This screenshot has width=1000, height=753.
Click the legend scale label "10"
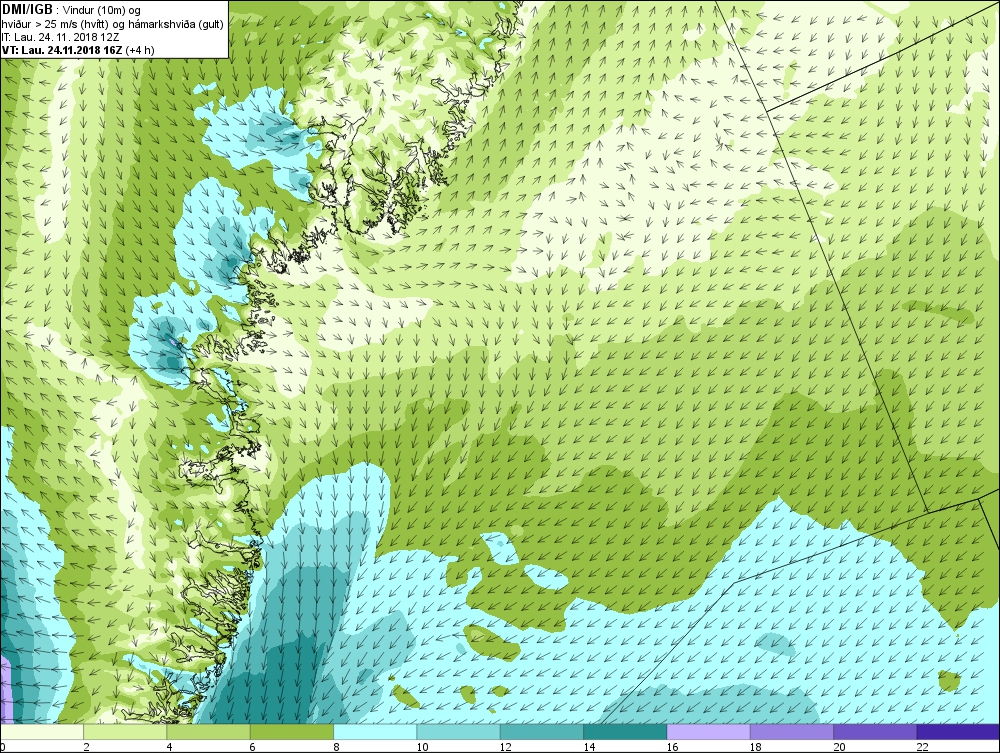click(422, 747)
